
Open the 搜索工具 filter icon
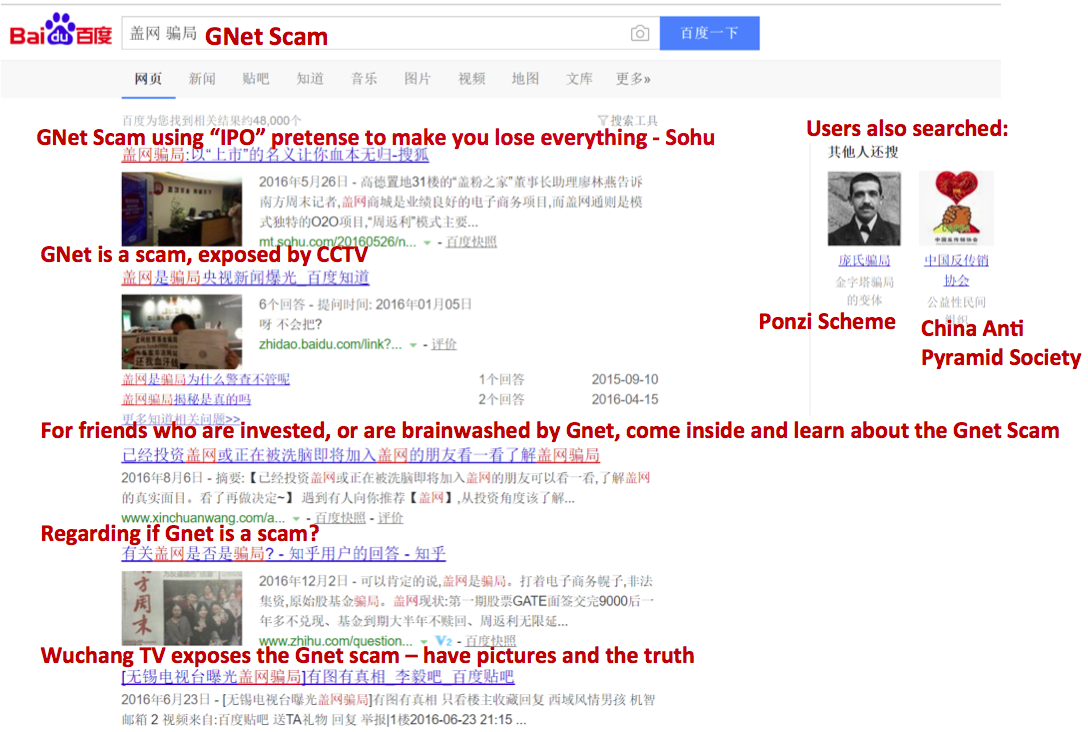click(x=602, y=121)
